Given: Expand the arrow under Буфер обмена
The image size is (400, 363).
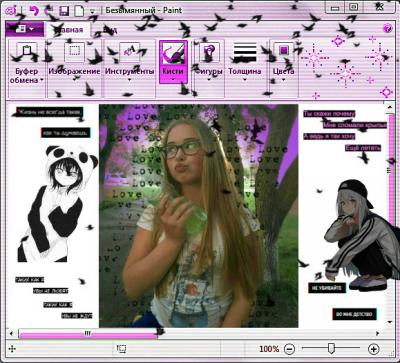Looking at the screenshot, I should click(x=42, y=80).
